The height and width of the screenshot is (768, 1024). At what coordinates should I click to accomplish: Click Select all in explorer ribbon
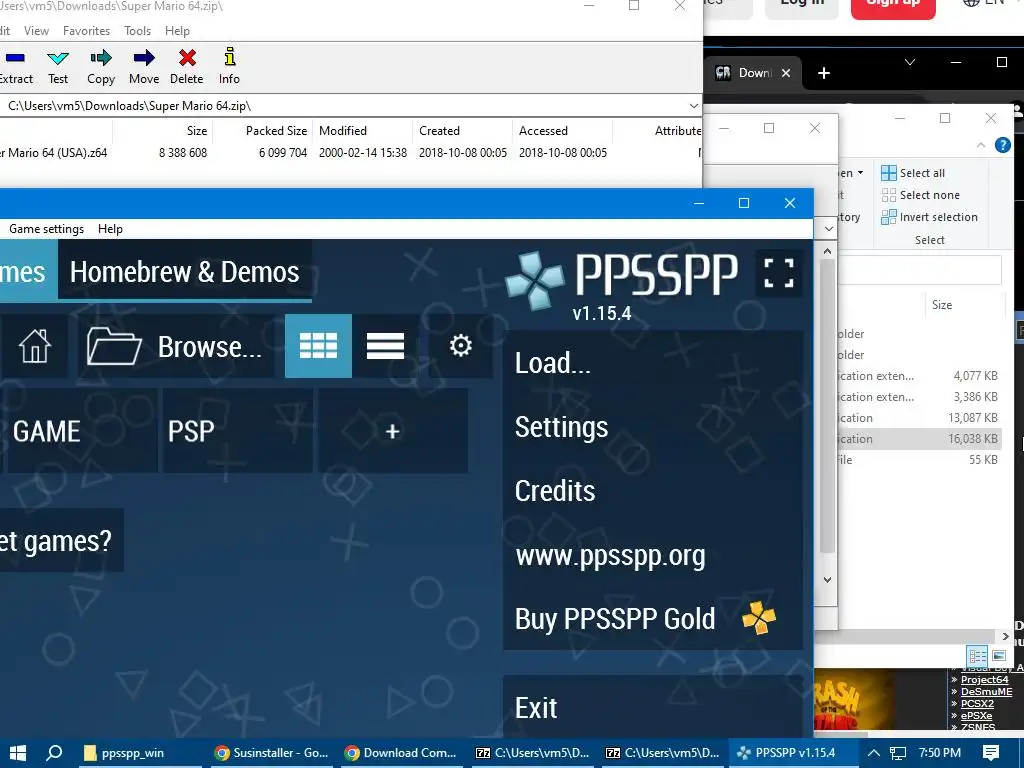click(913, 173)
